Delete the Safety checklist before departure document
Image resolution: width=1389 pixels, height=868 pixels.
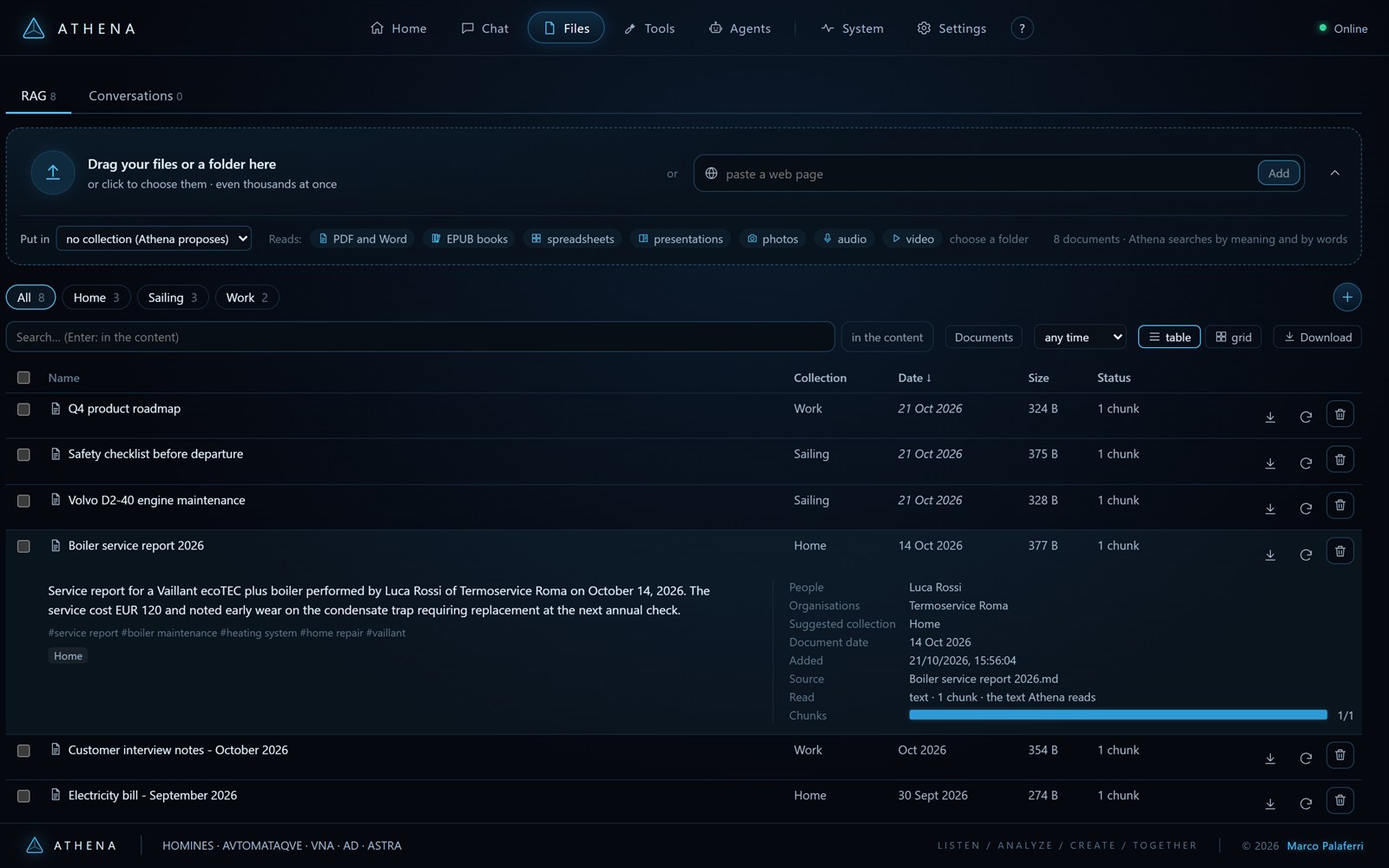click(x=1340, y=459)
